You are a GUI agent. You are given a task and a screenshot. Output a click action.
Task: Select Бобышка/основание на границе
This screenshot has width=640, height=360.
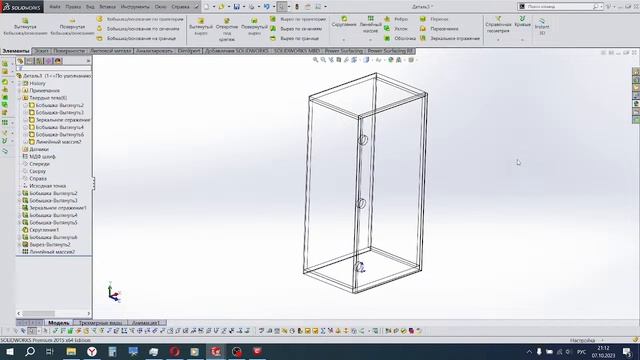[136, 38]
